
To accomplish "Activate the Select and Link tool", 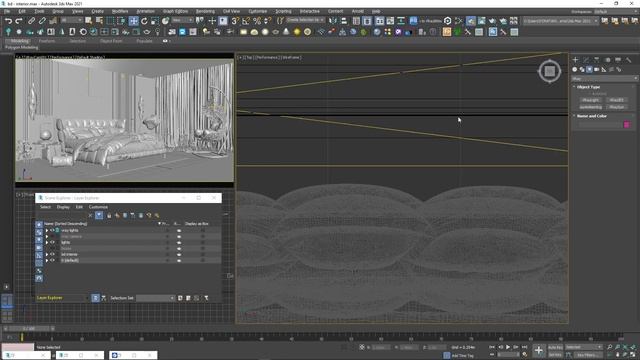I will tap(31, 21).
